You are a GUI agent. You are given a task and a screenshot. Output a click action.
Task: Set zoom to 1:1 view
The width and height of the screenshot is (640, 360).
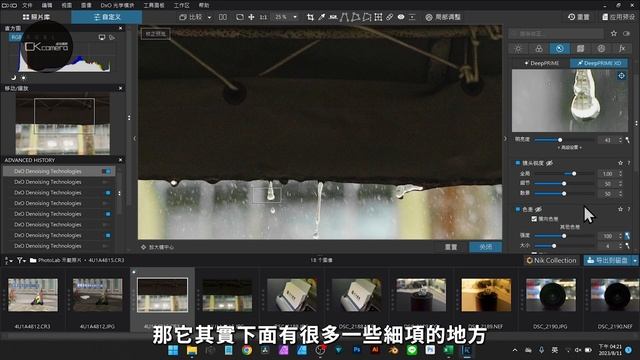tap(263, 17)
